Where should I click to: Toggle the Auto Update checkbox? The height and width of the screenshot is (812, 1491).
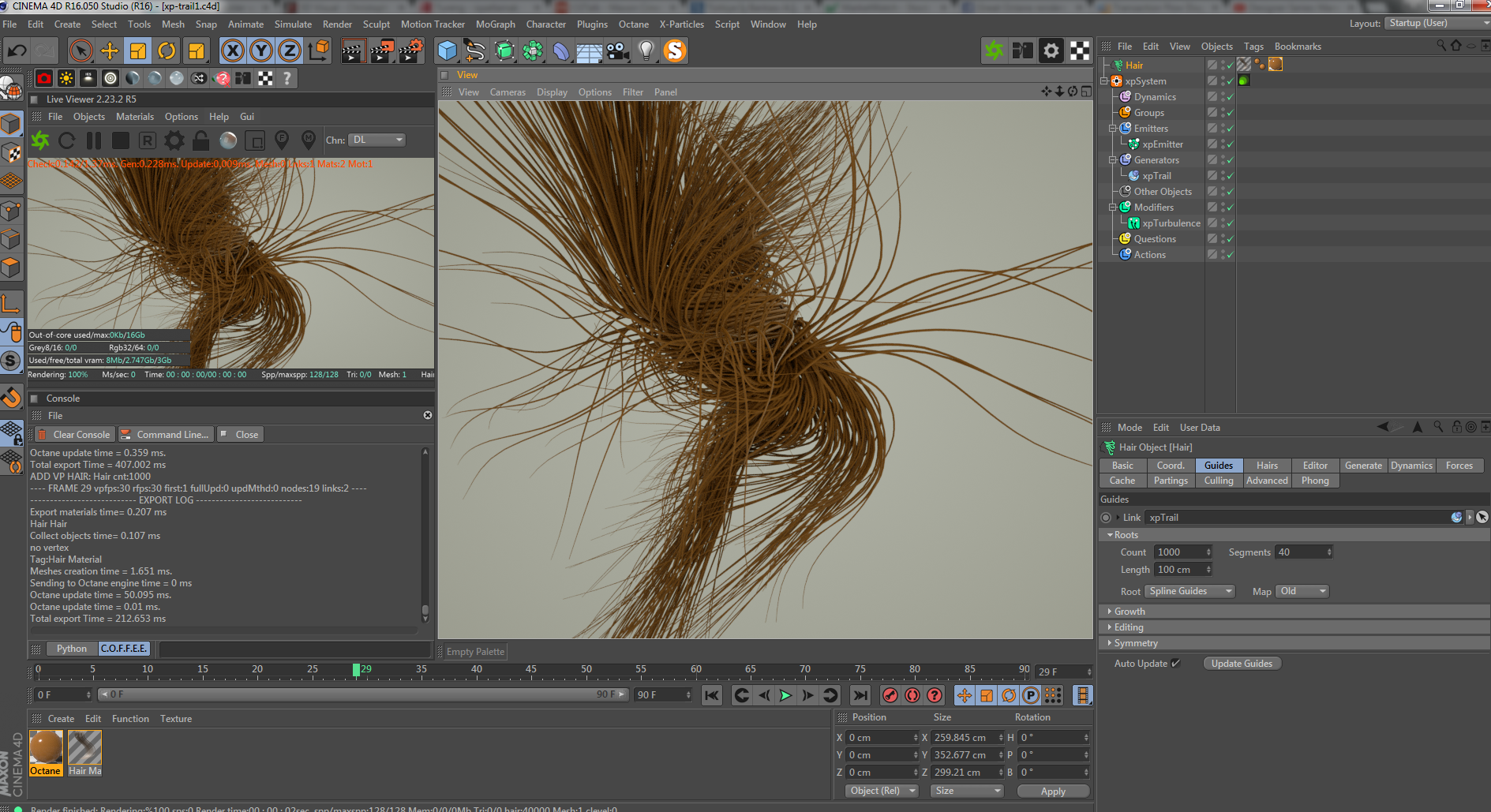[x=1176, y=664]
